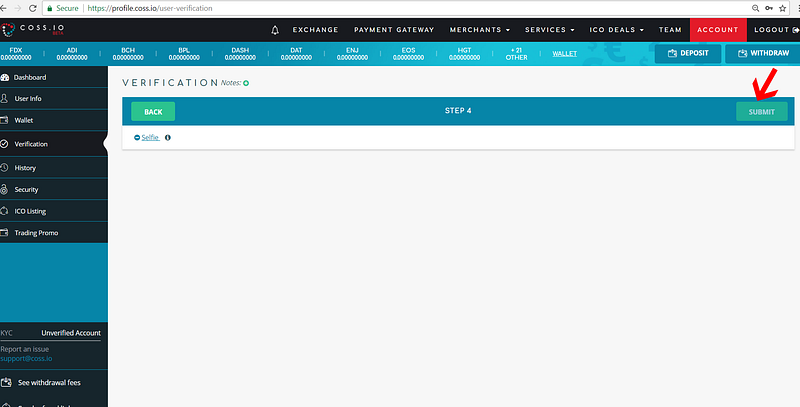
Task: Open the Services dropdown menu
Action: pos(549,30)
